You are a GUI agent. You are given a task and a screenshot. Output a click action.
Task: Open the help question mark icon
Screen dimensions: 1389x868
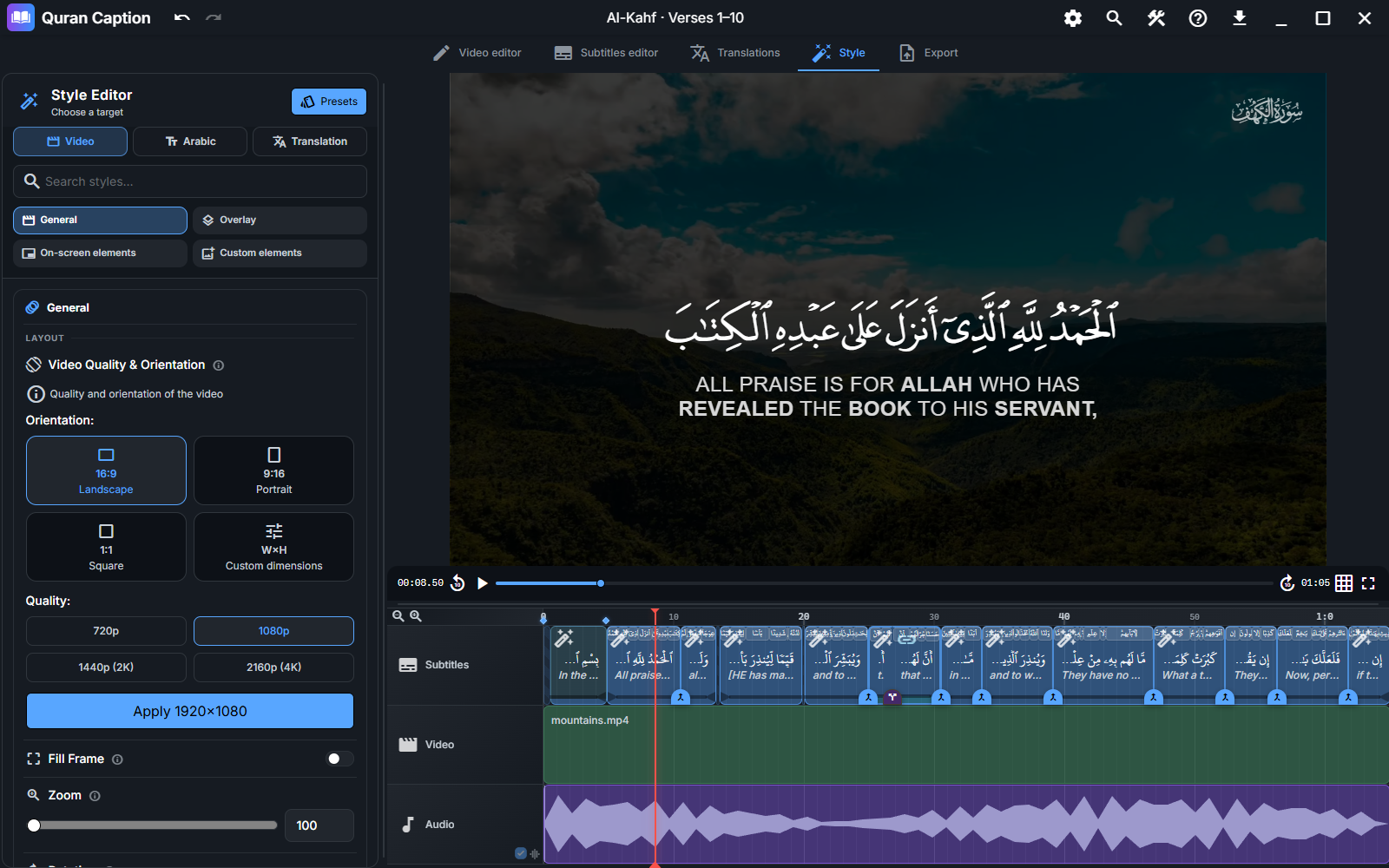coord(1198,18)
